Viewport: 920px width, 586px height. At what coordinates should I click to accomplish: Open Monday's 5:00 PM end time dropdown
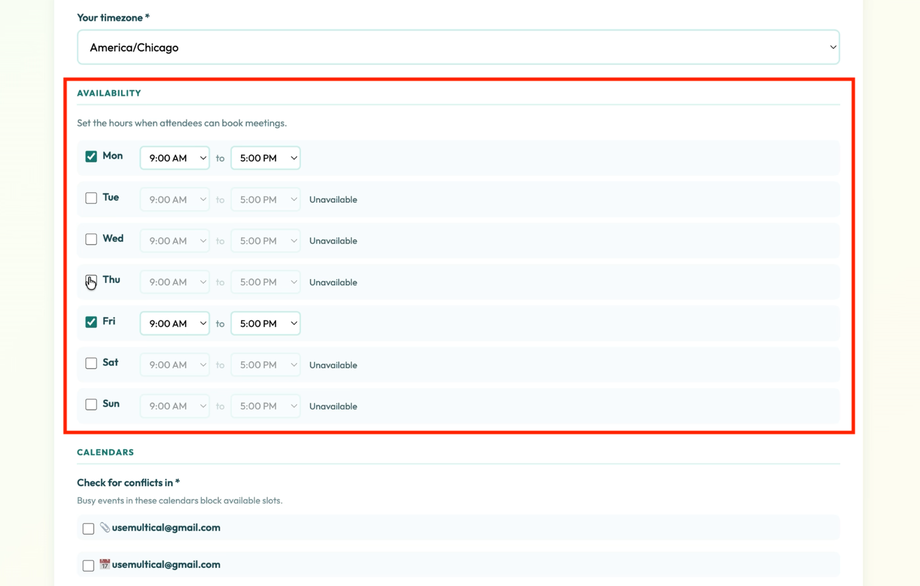tap(265, 157)
